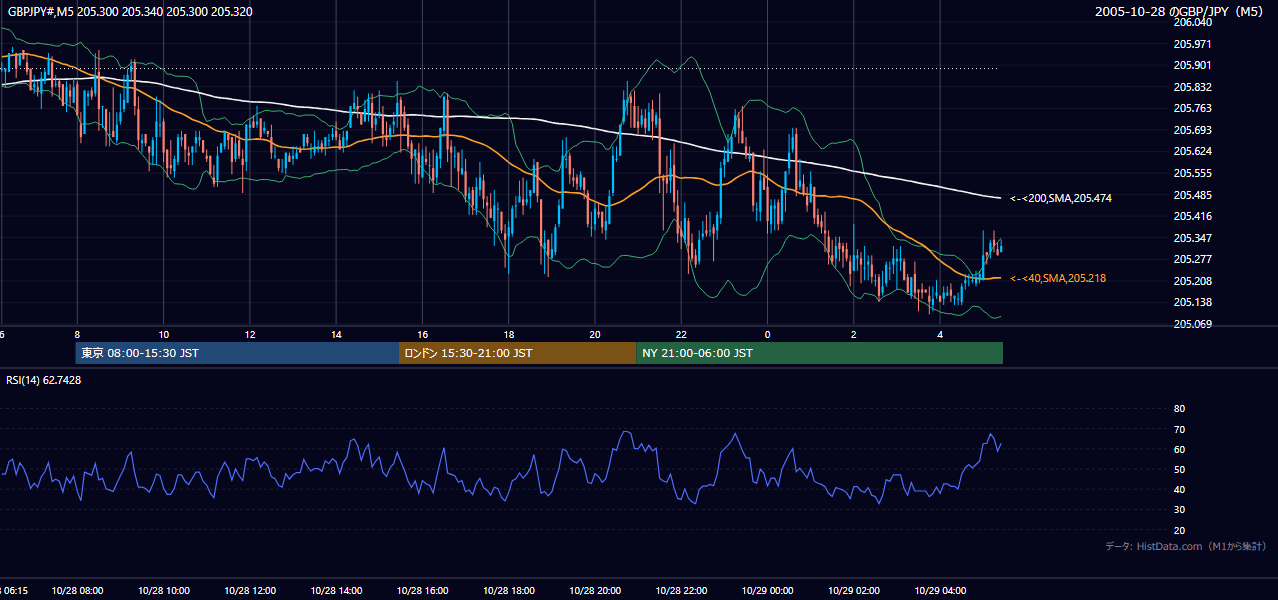Click hour tick 22 below price chart
Screen dimensions: 1278x600
click(x=681, y=334)
